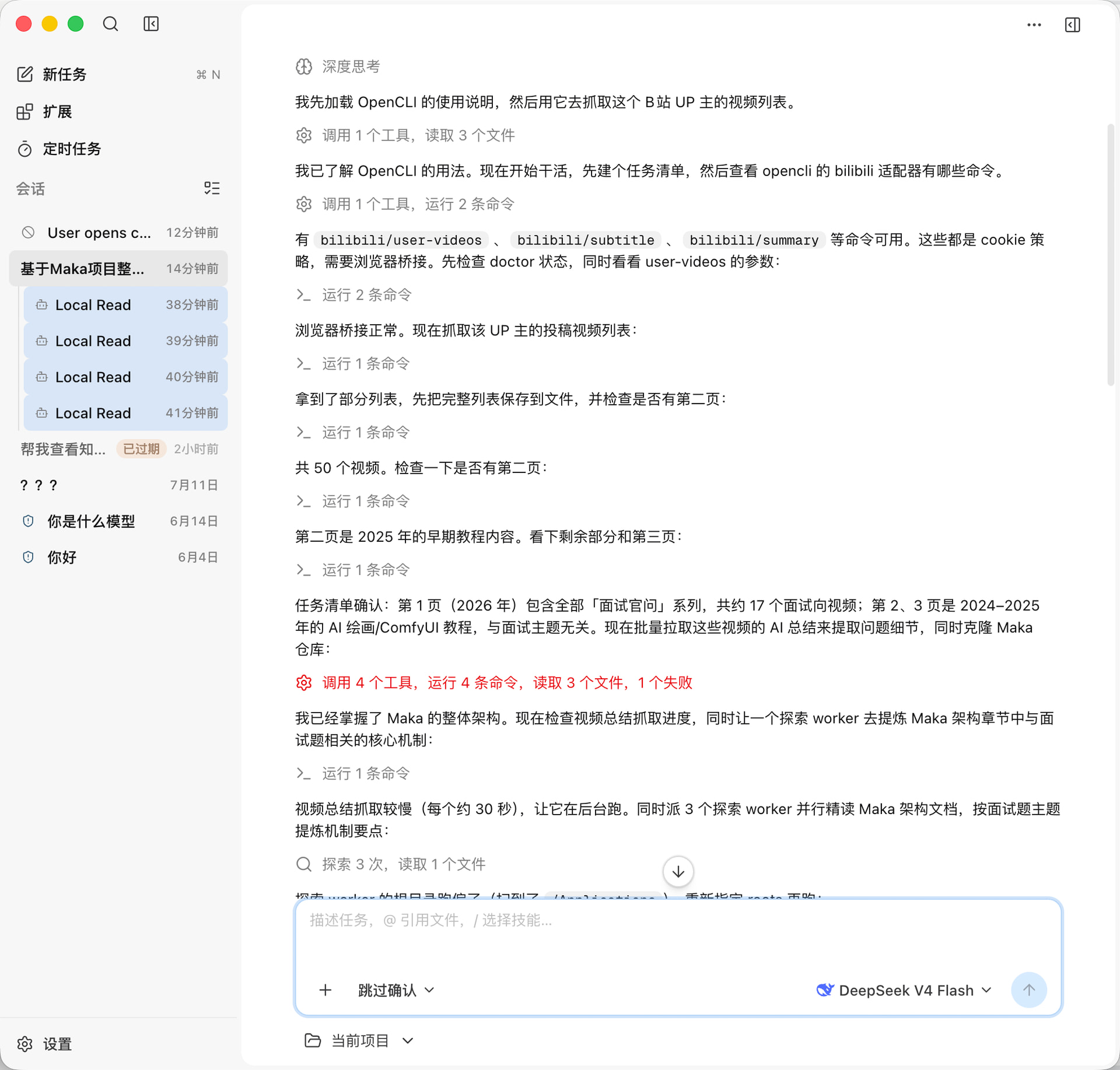Click the 深度思考 brain icon
Screen dimensions: 1120x1070
coord(304,67)
